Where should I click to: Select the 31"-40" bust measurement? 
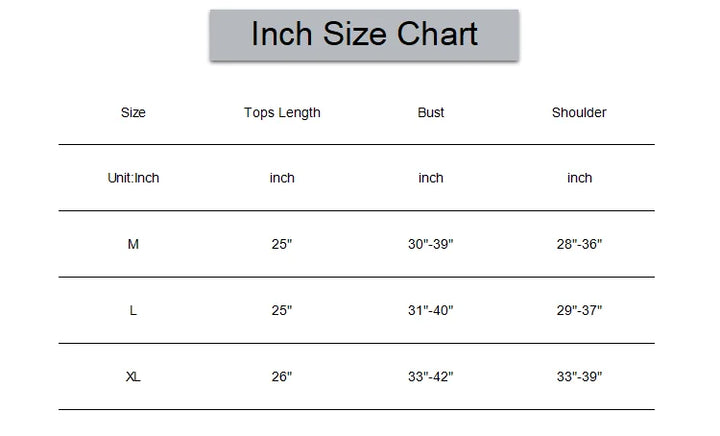[431, 310]
